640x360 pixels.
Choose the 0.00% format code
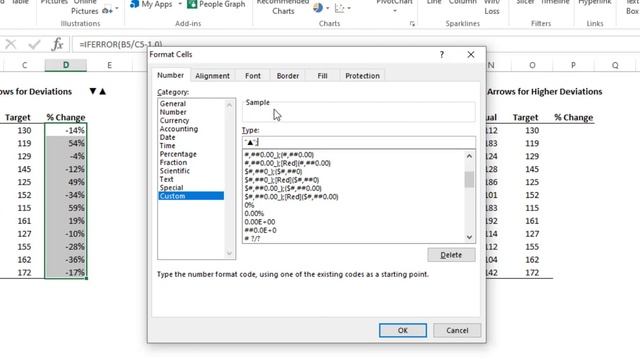click(x=254, y=213)
